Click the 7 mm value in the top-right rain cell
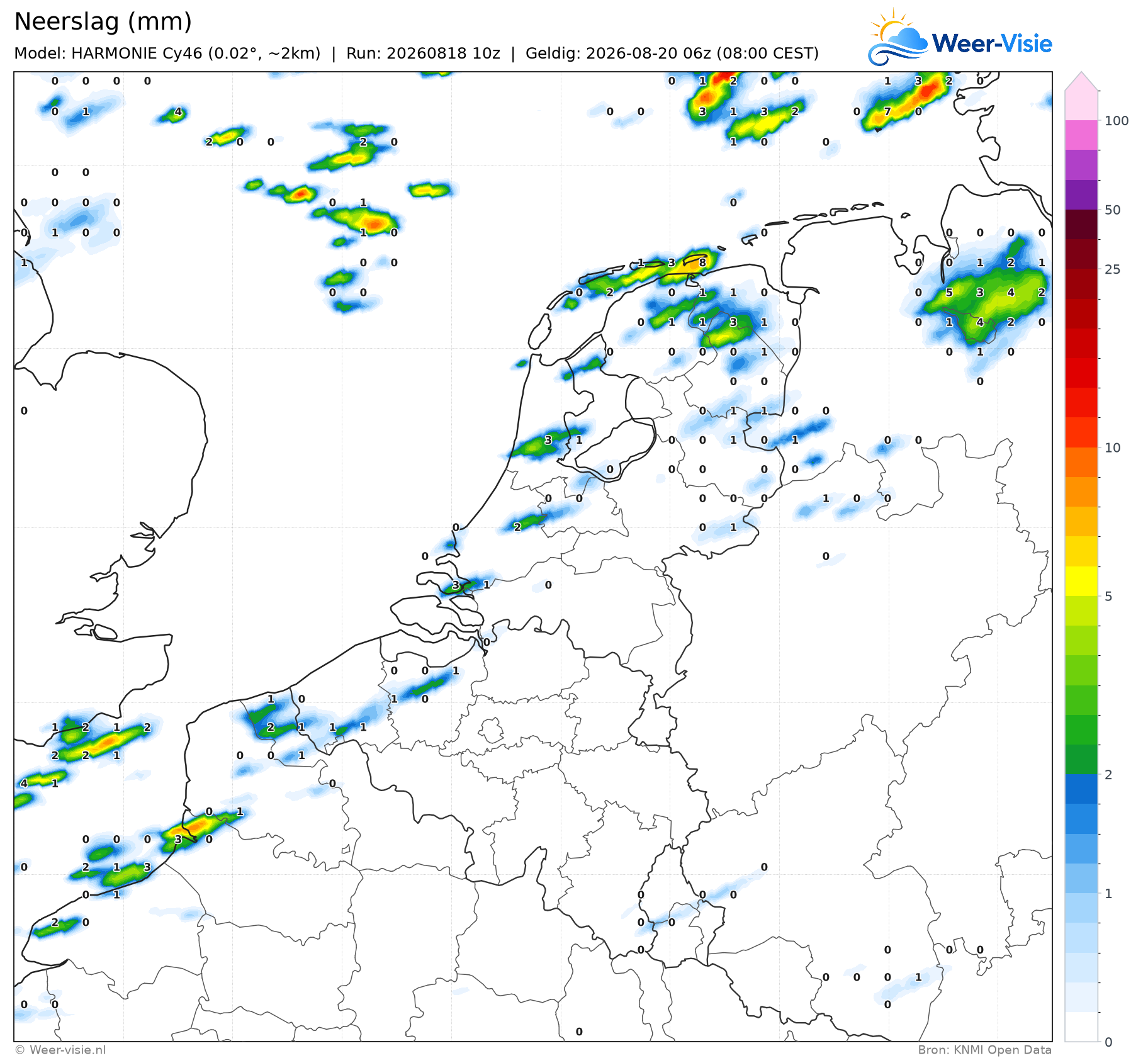This screenshot has height=1058, width=1148. [887, 111]
